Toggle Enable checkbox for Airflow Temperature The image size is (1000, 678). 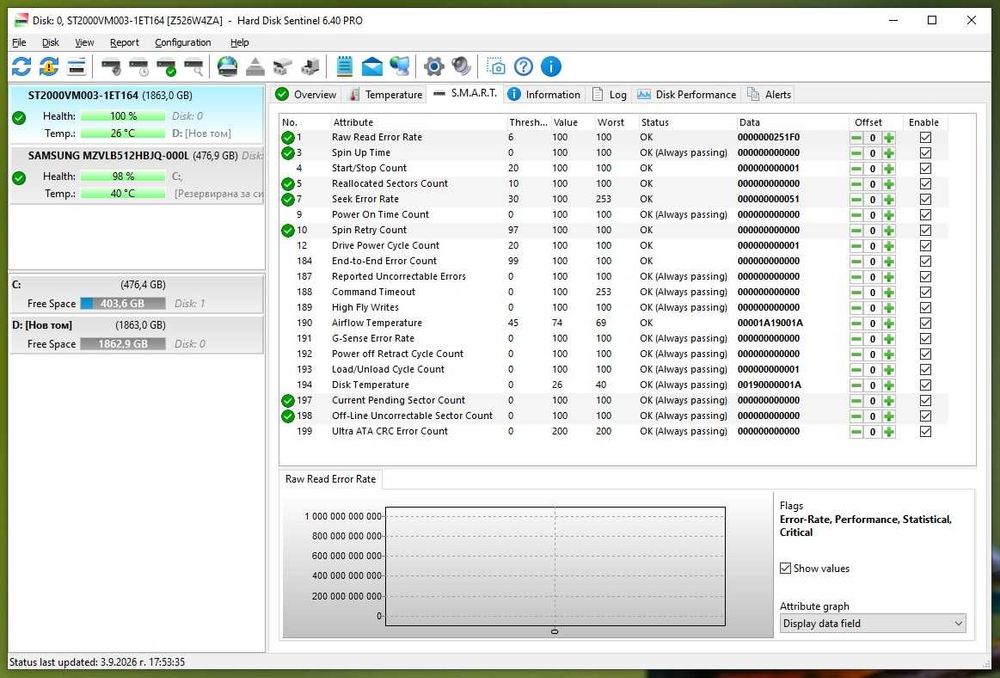[x=925, y=323]
